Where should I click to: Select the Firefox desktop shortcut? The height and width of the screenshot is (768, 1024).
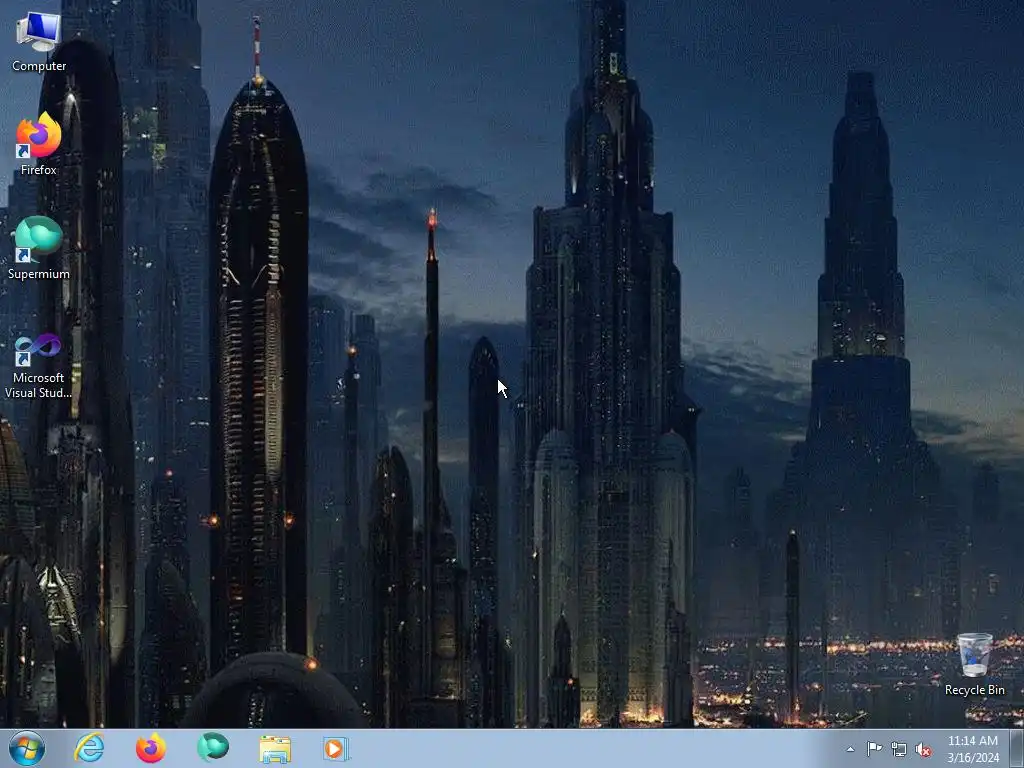tap(39, 144)
